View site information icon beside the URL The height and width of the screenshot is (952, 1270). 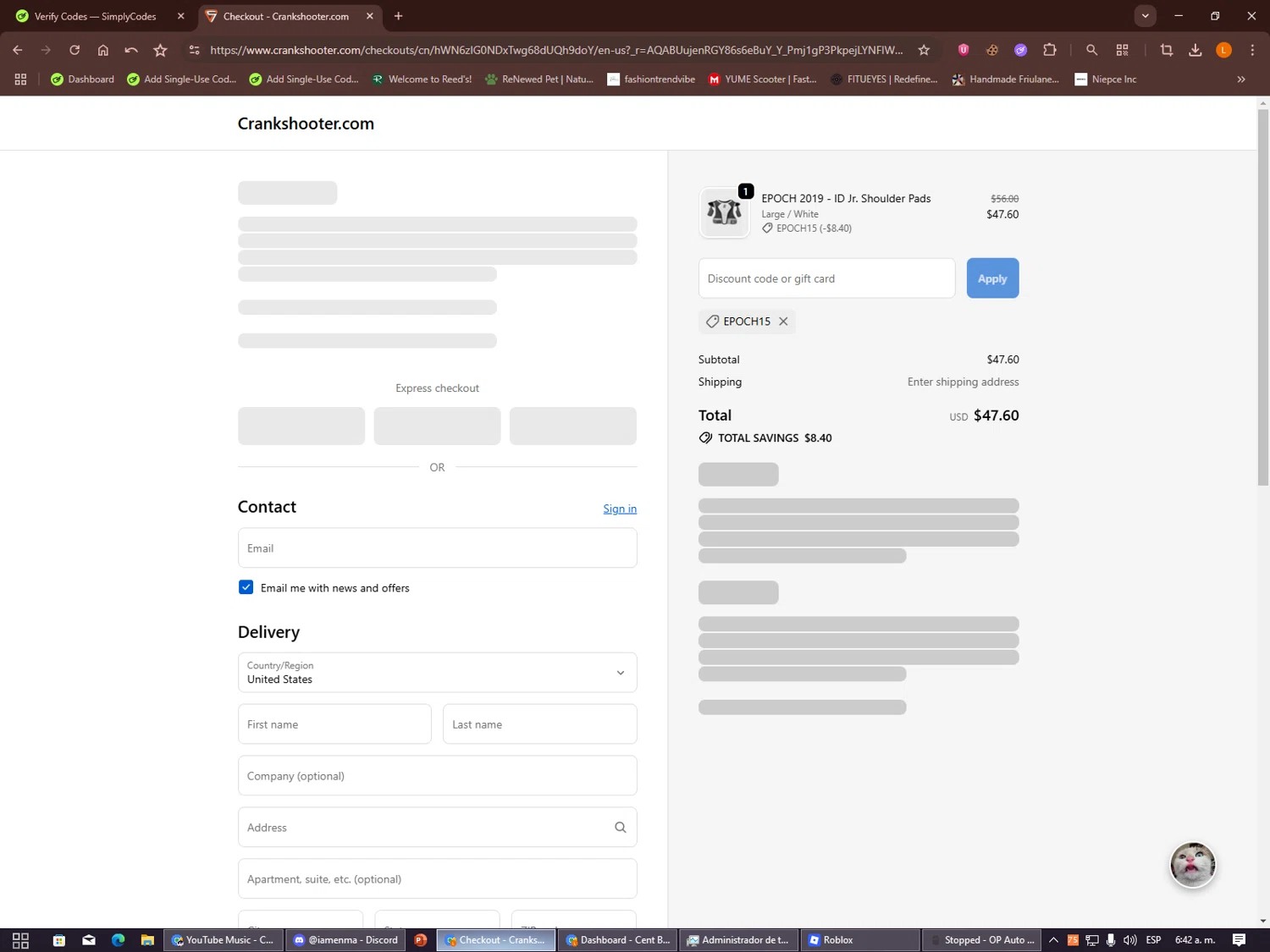tap(194, 50)
